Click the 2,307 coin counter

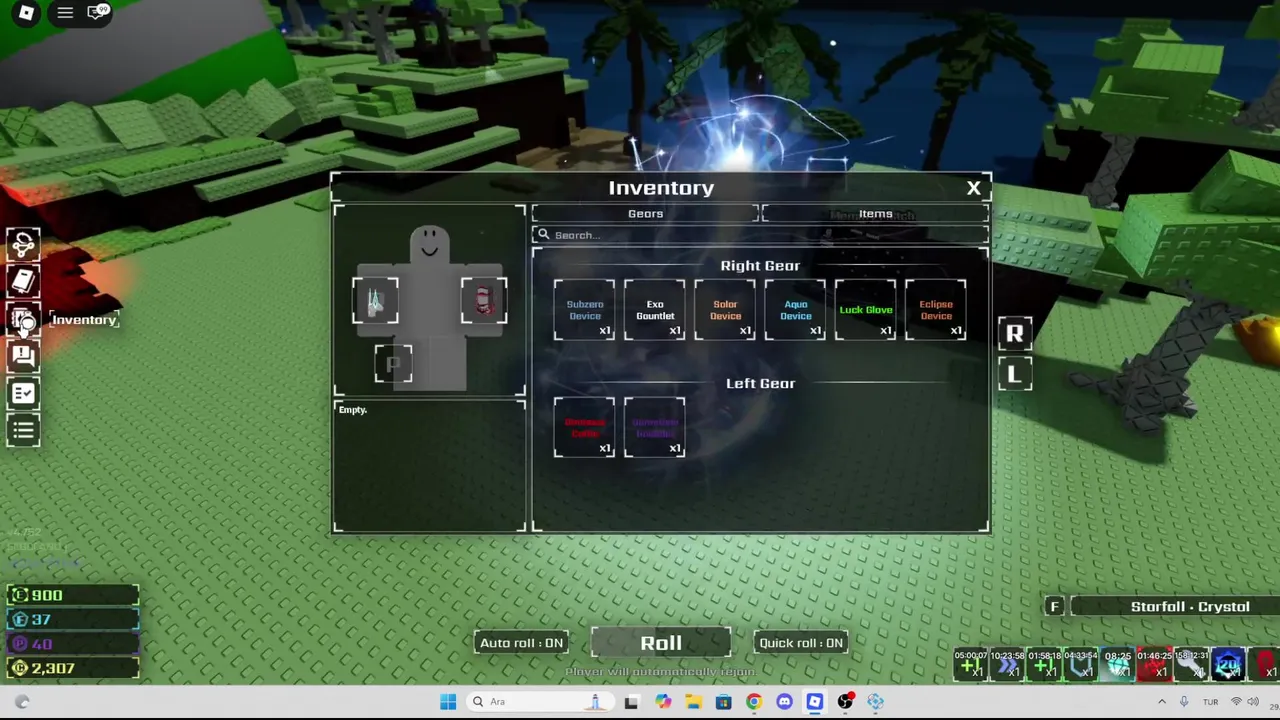(x=73, y=668)
